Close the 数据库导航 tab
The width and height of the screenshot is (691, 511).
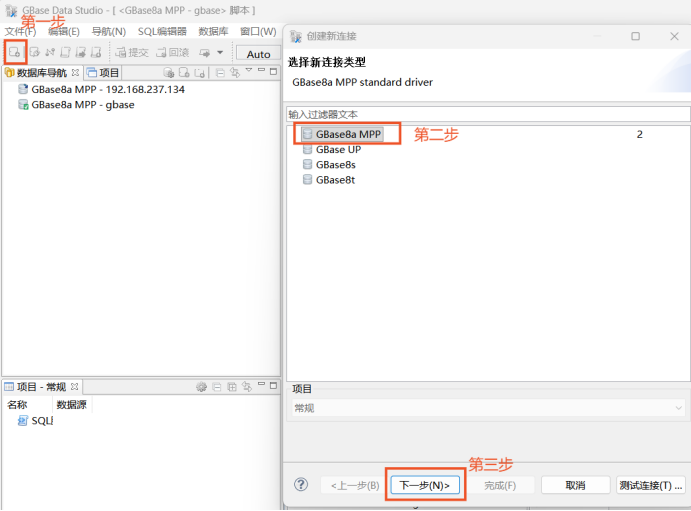click(75, 72)
